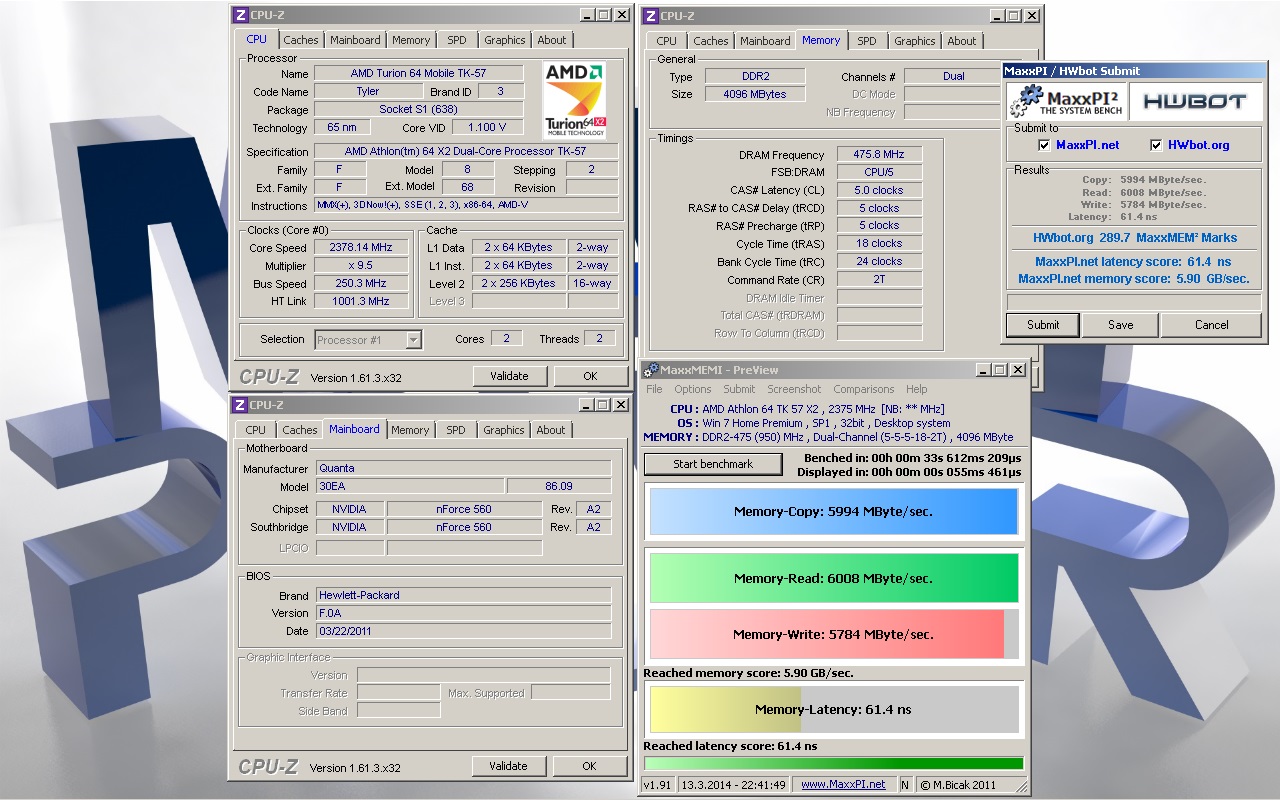1280x800 pixels.
Task: Click Submit button in HWbot Submit dialog
Action: (1043, 325)
